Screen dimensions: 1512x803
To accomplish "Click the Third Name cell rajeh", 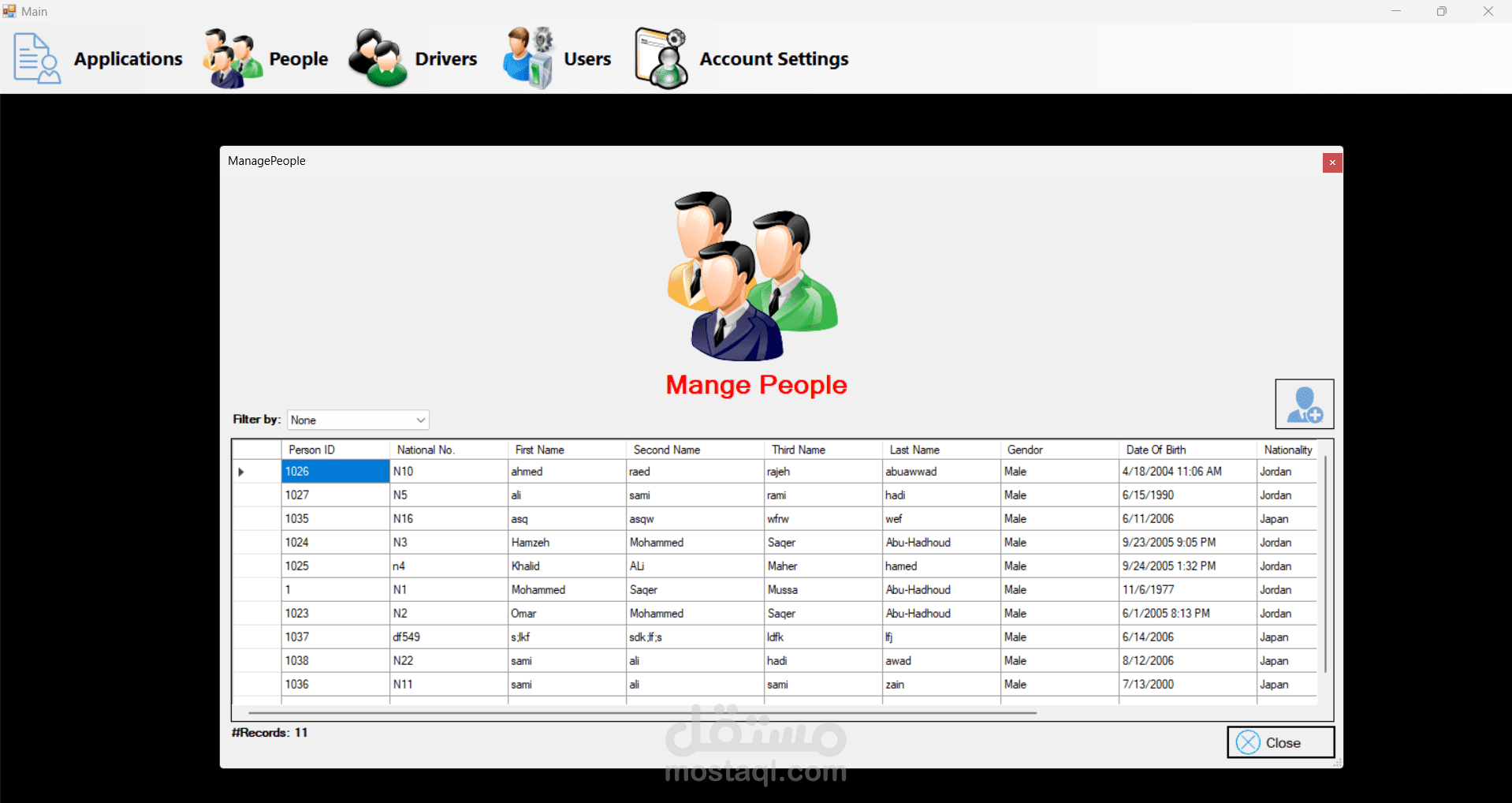I will click(x=824, y=472).
